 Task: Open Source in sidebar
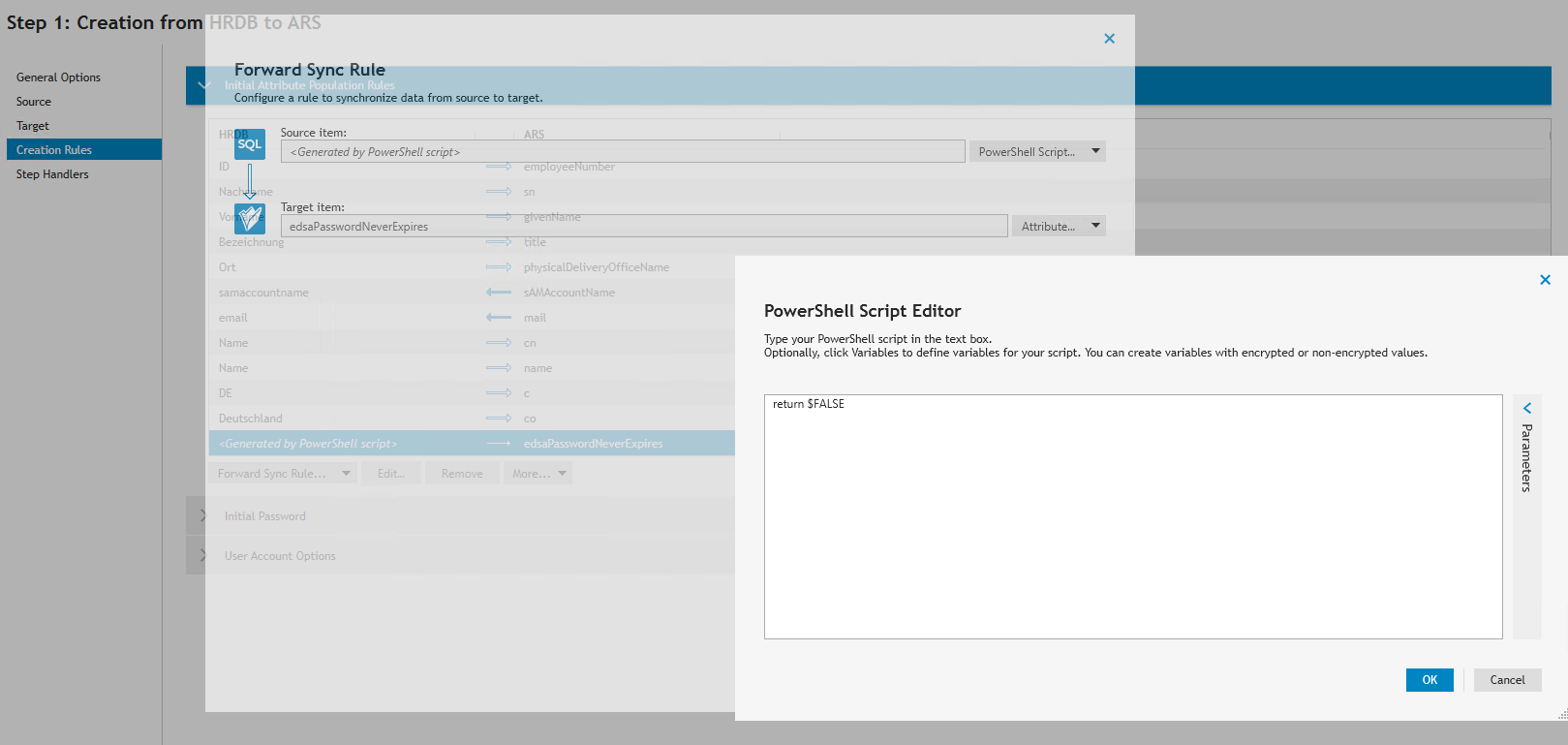[x=34, y=102]
